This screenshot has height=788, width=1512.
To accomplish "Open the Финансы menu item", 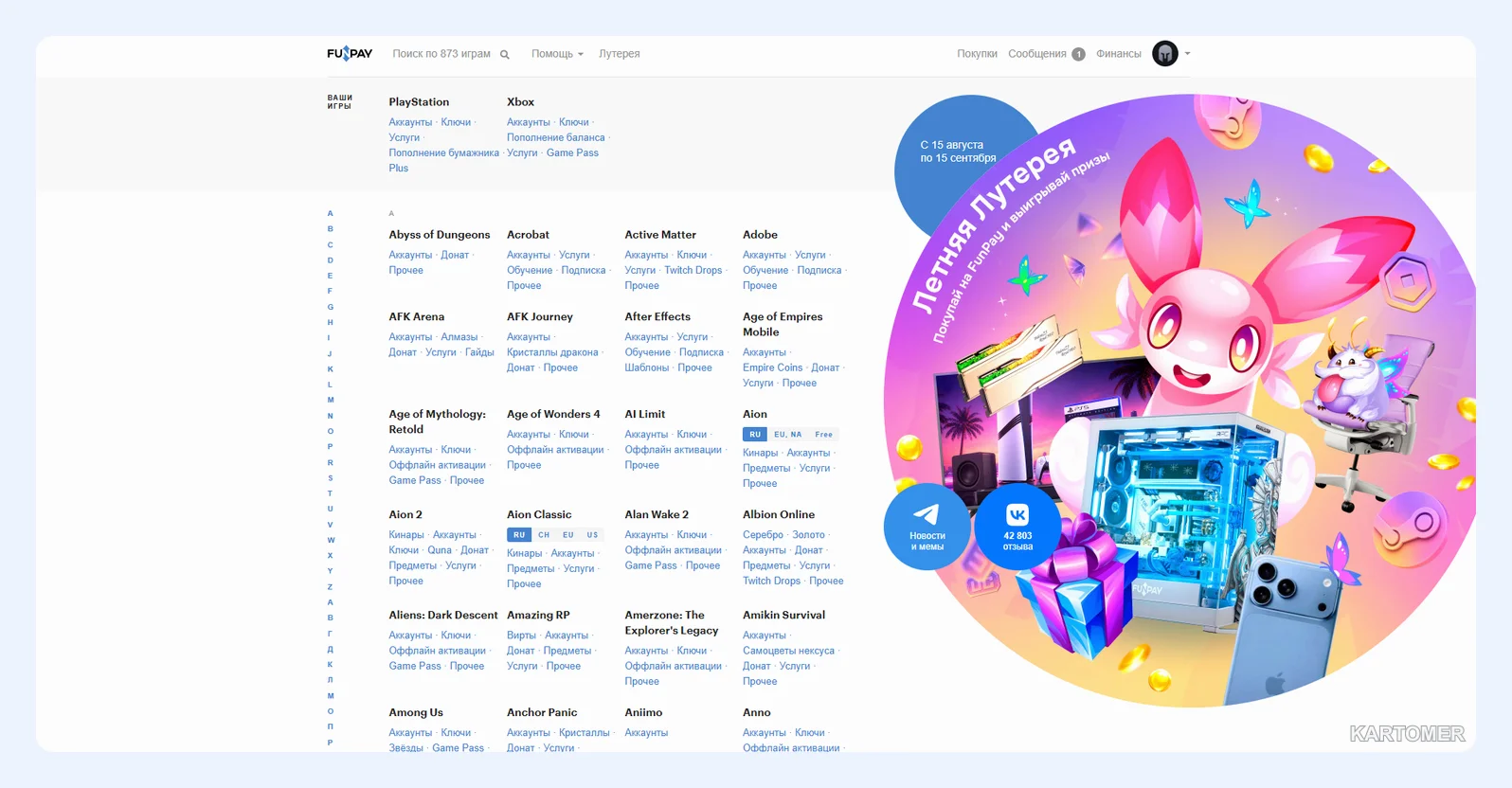I will pos(1119,54).
